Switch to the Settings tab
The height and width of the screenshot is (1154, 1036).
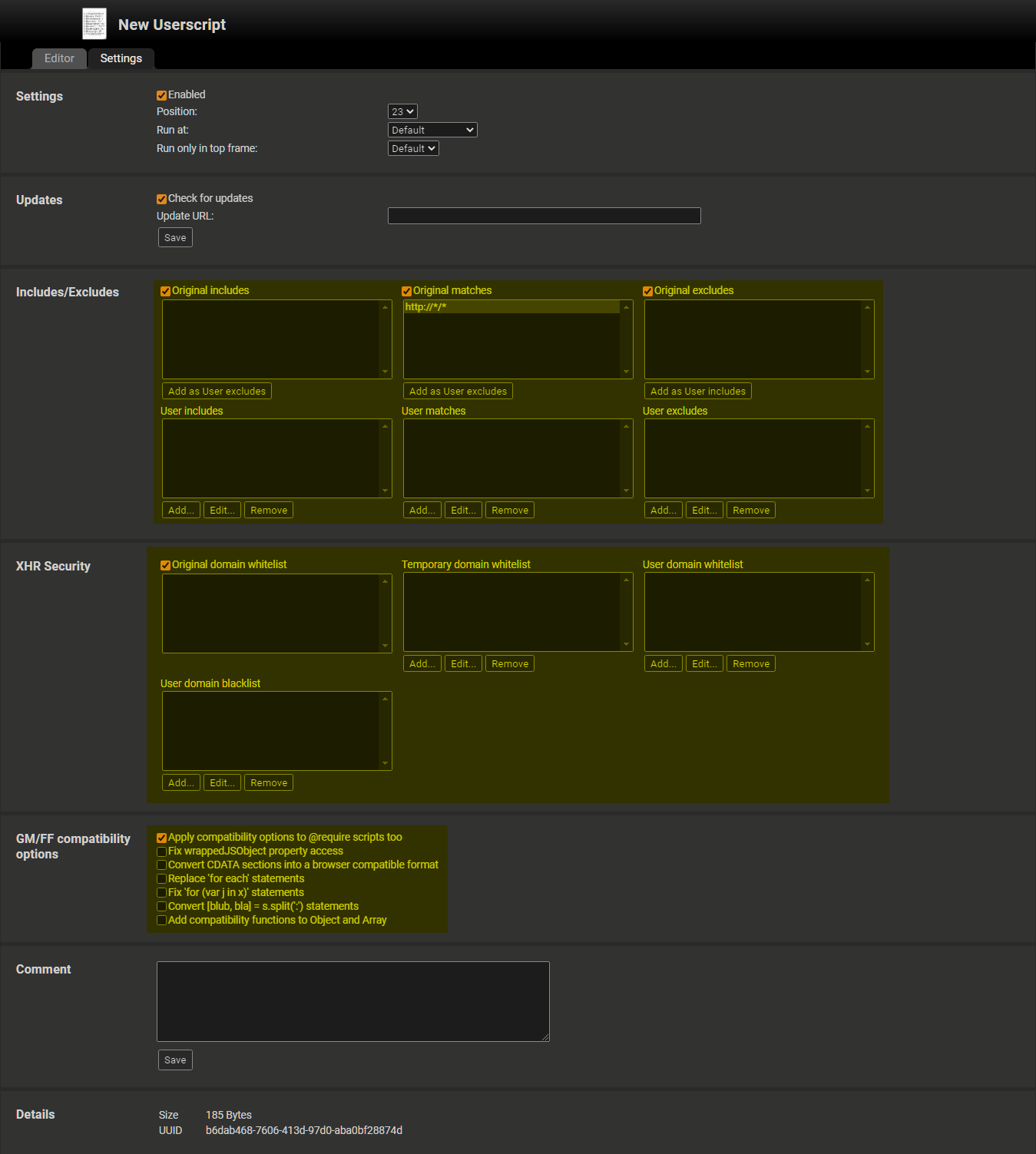click(121, 58)
